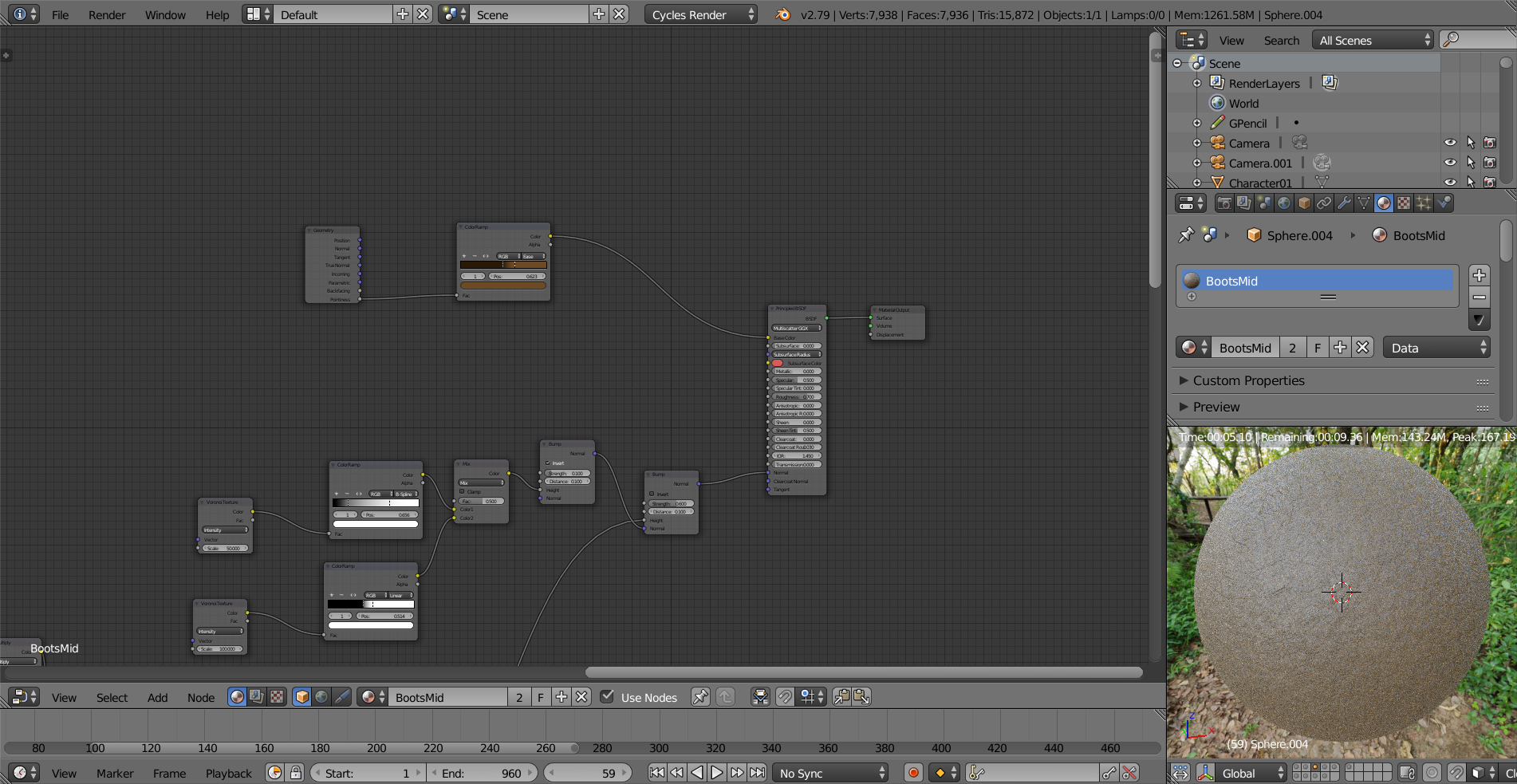The image size is (1517, 784).
Task: Toggle Camera.001 renderability in outliner
Action: [x=1490, y=163]
